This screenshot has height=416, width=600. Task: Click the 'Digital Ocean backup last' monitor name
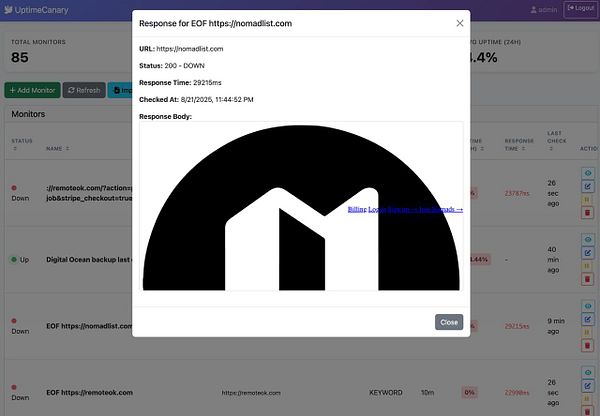88,259
